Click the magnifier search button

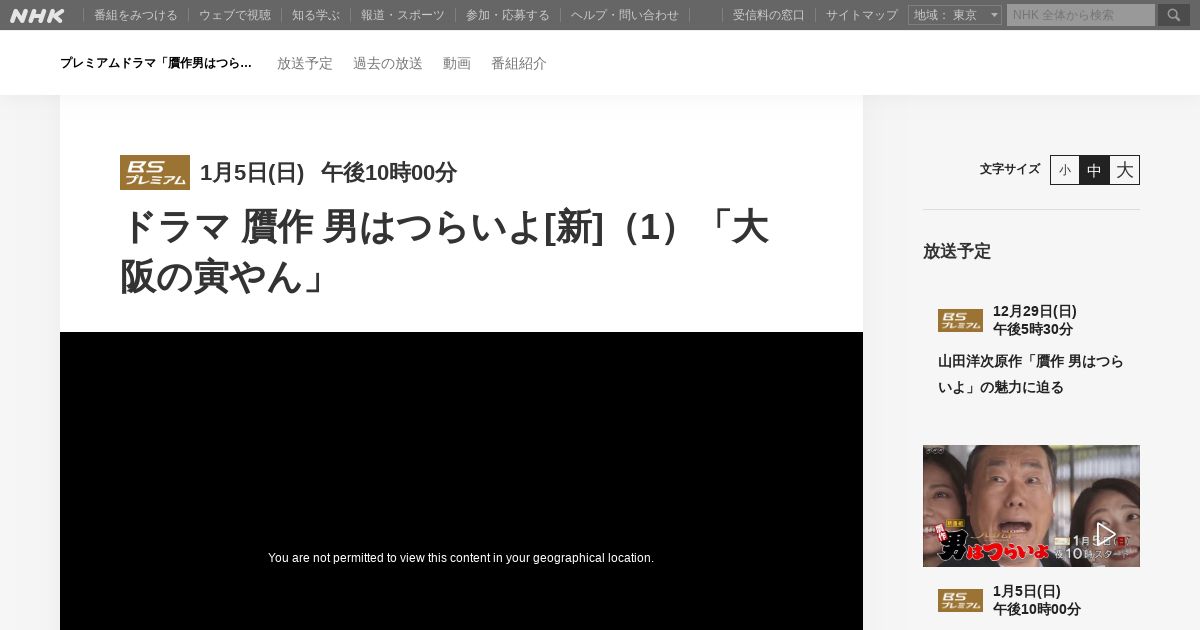click(x=1174, y=15)
